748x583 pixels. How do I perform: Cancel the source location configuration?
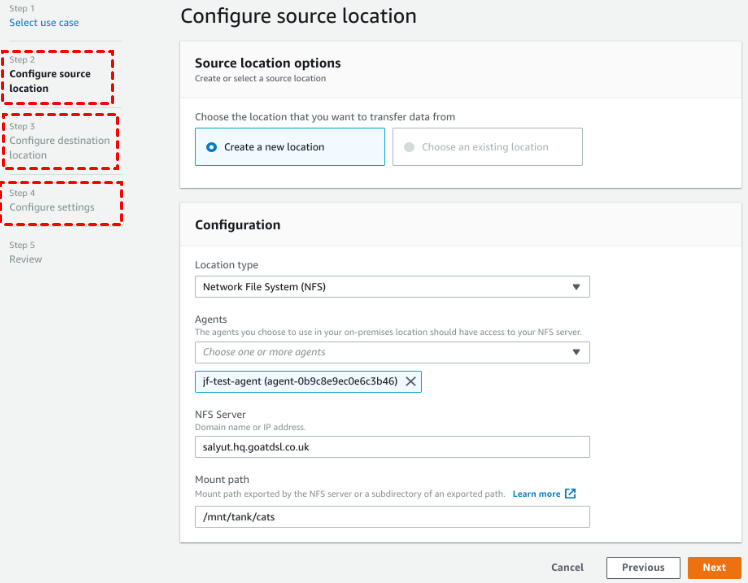(x=567, y=567)
